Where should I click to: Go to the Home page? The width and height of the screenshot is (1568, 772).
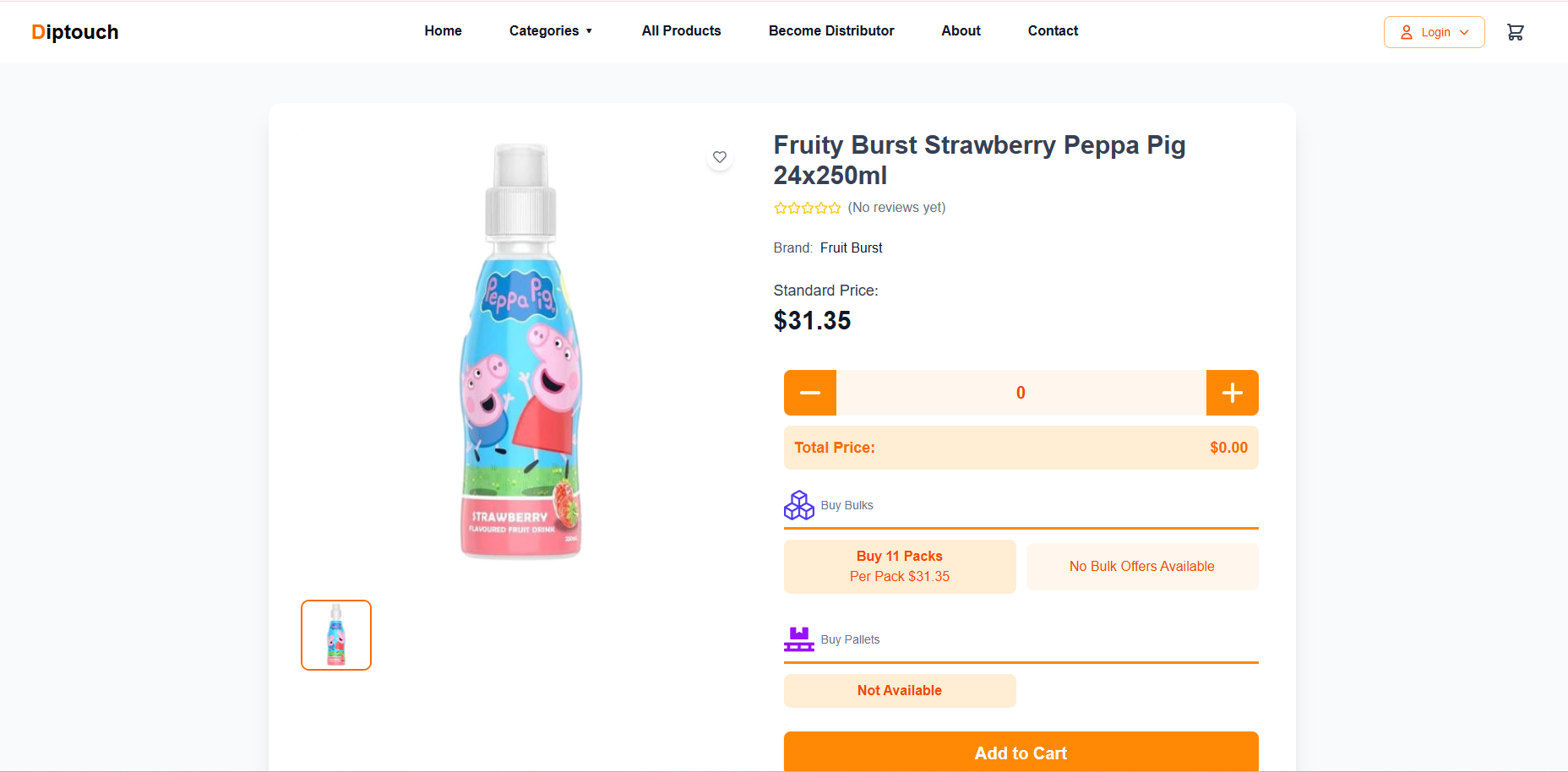tap(443, 31)
